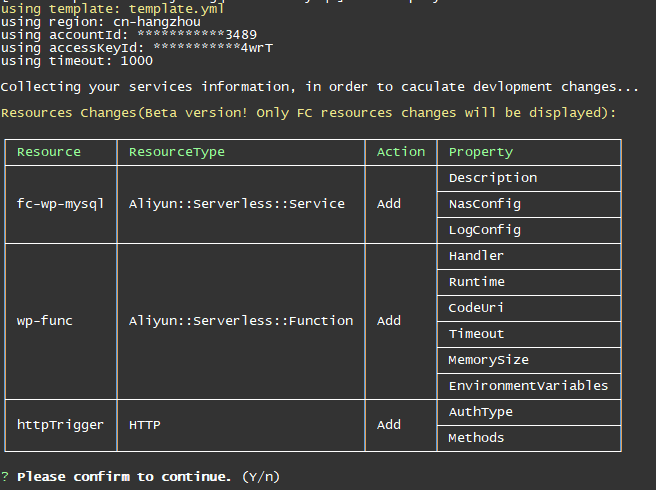
Task: Click the HTTP resource type cell
Action: (145, 425)
